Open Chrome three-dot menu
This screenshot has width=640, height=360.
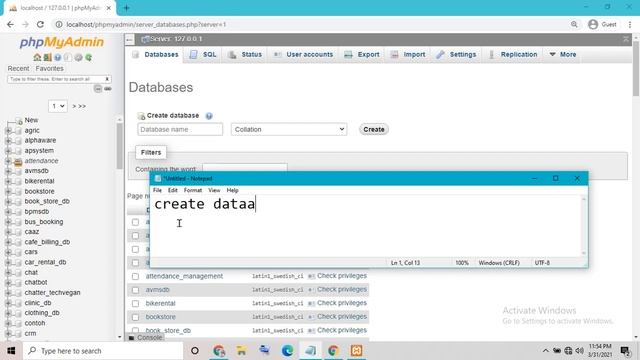(630, 24)
